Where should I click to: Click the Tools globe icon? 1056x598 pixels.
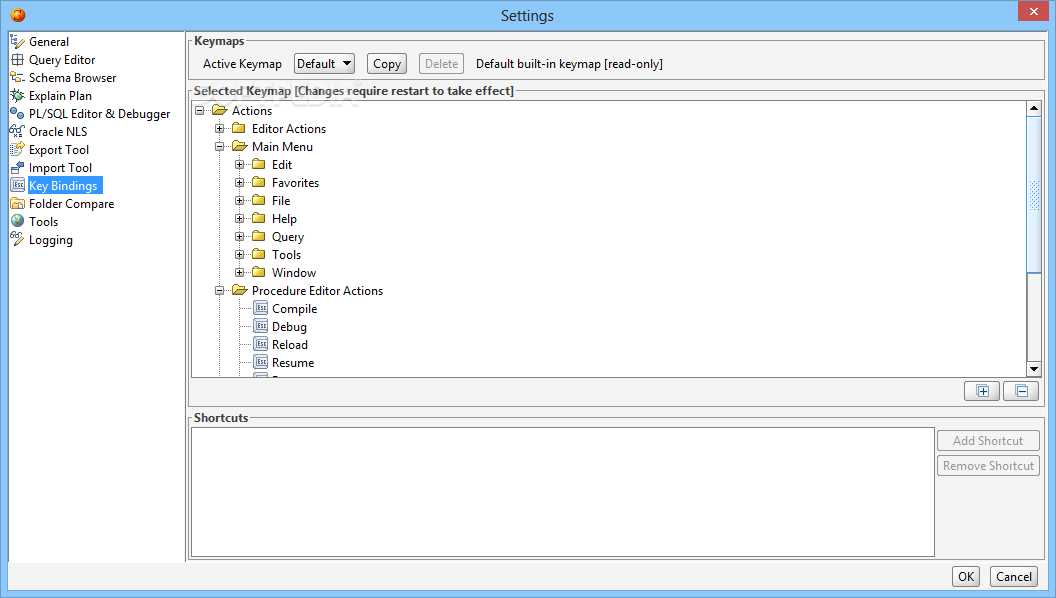click(x=18, y=222)
